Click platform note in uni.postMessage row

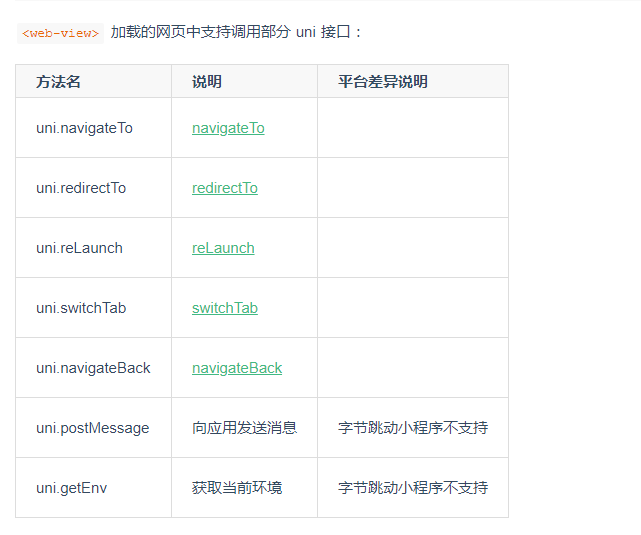413,428
